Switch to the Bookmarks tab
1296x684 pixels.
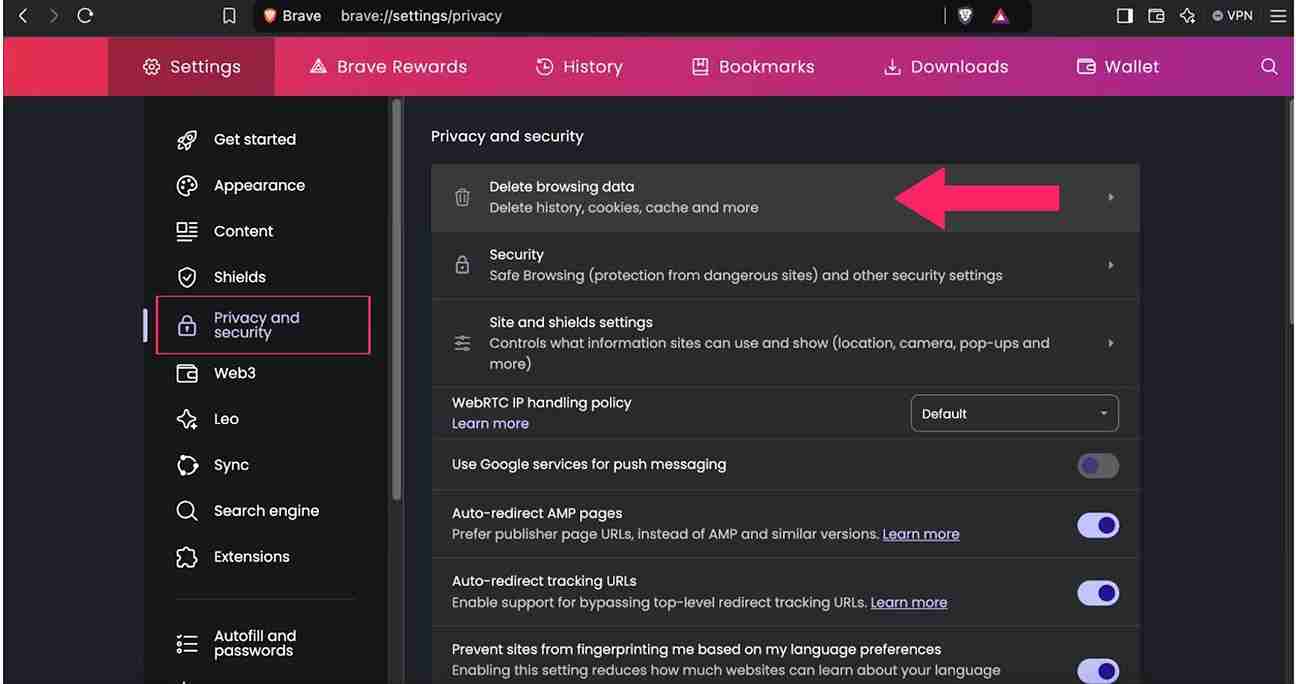[x=752, y=66]
